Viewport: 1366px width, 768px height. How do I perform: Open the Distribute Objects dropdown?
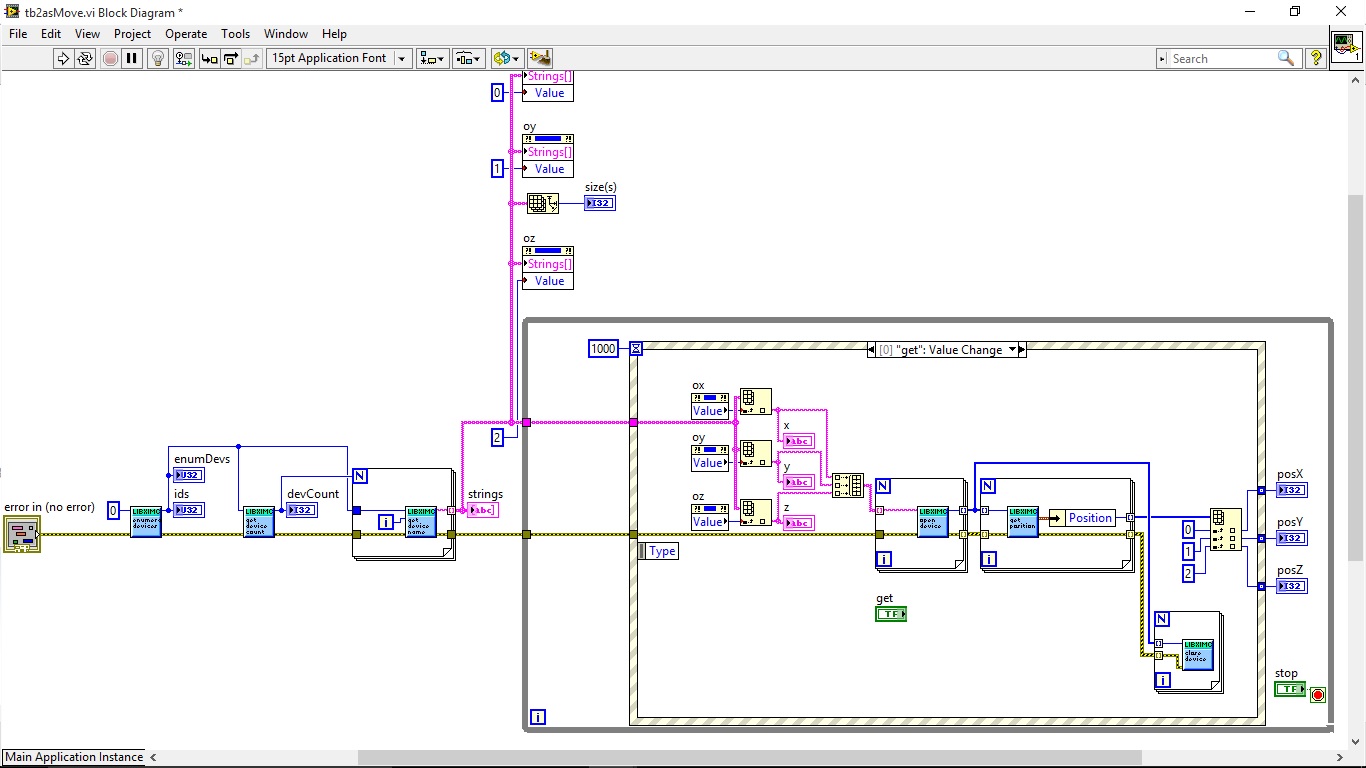tap(469, 58)
